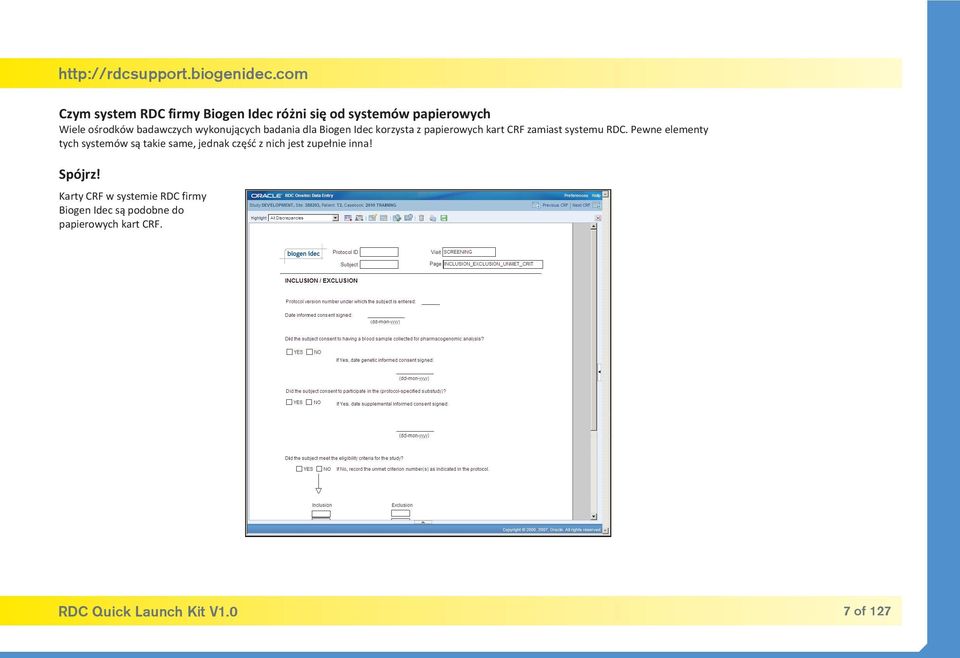Viewport: 960px width, 658px height.
Task: Go to Previous CRF
Action: point(555,206)
